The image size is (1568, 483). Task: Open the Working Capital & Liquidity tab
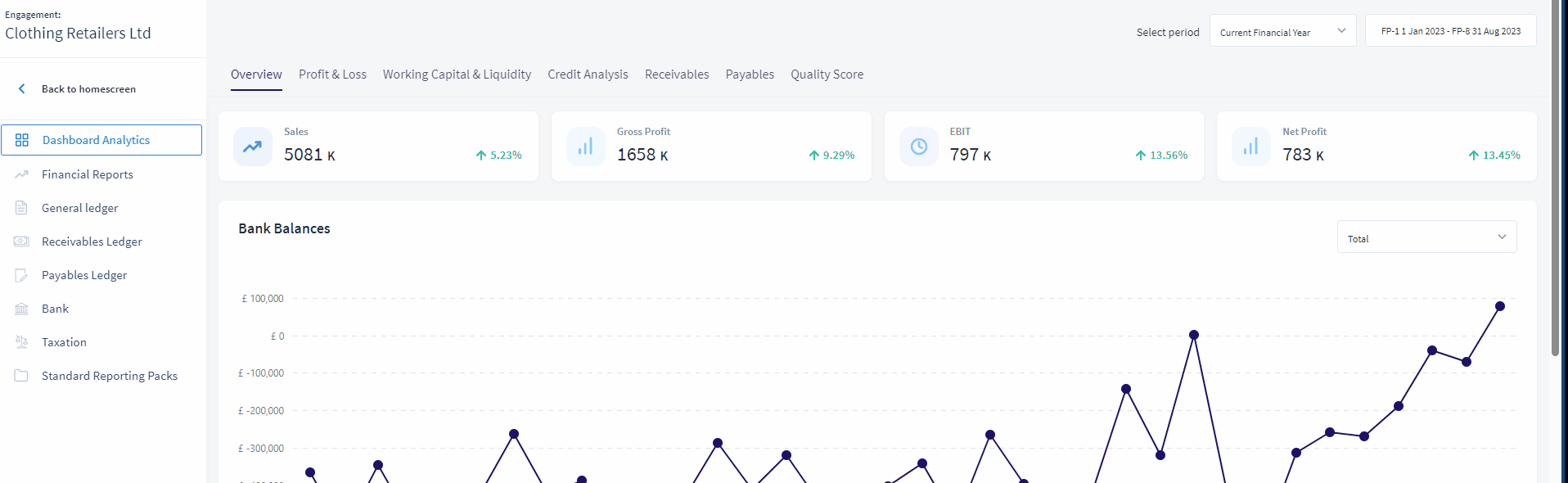[457, 74]
